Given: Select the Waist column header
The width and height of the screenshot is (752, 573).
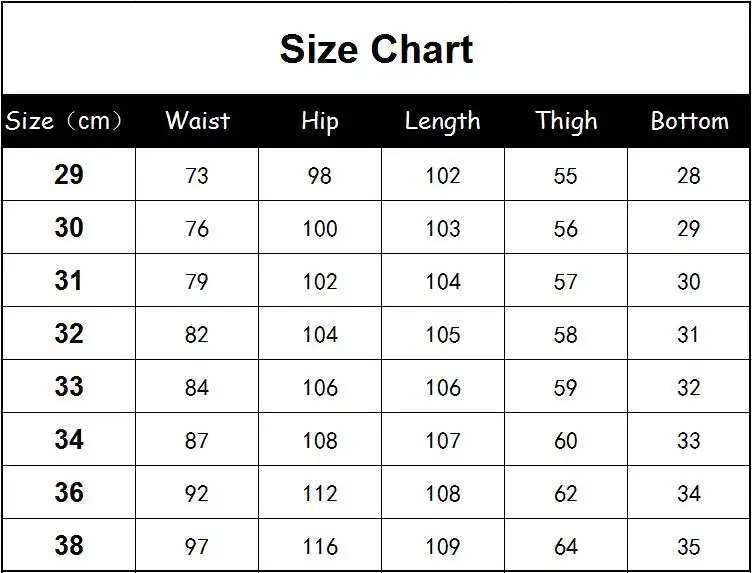Looking at the screenshot, I should [198, 120].
